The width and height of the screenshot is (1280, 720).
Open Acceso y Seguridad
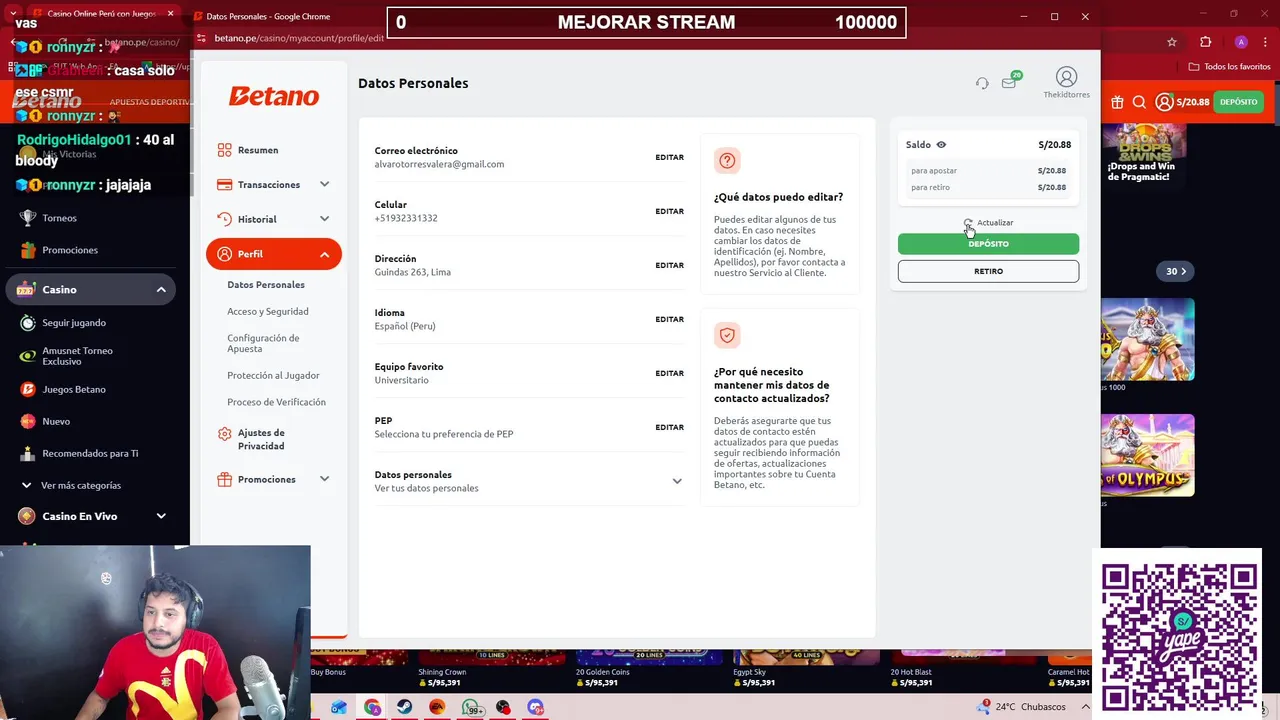(267, 311)
